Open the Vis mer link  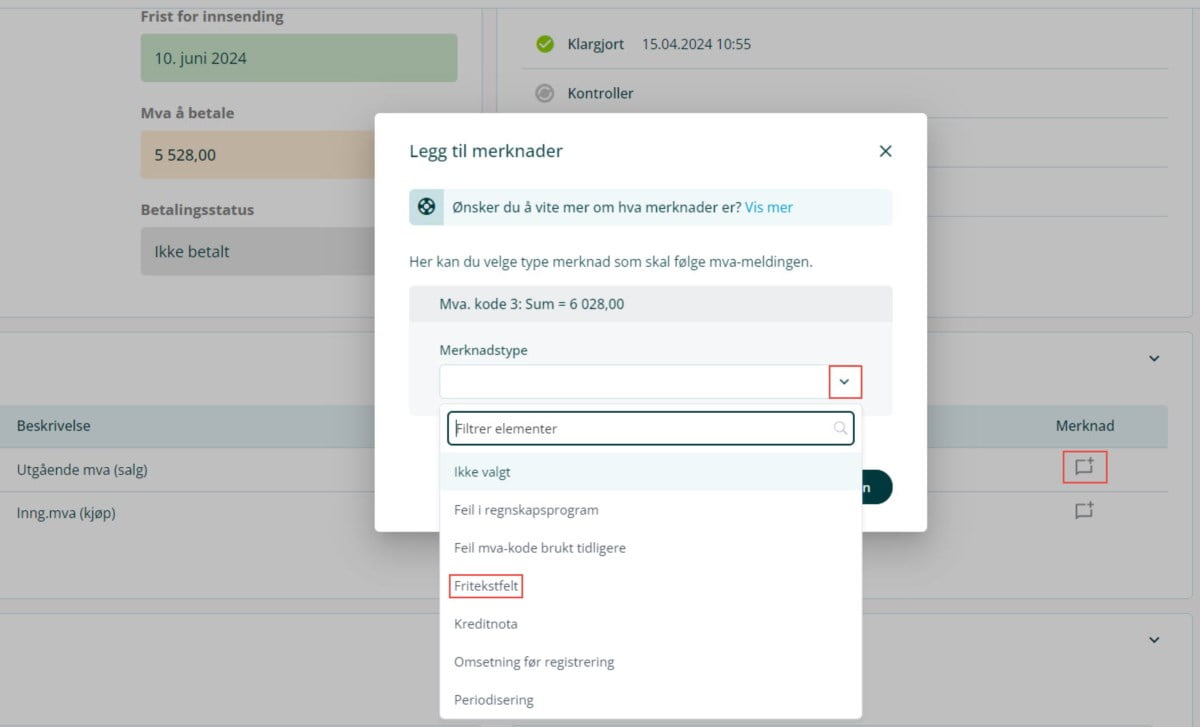point(769,207)
